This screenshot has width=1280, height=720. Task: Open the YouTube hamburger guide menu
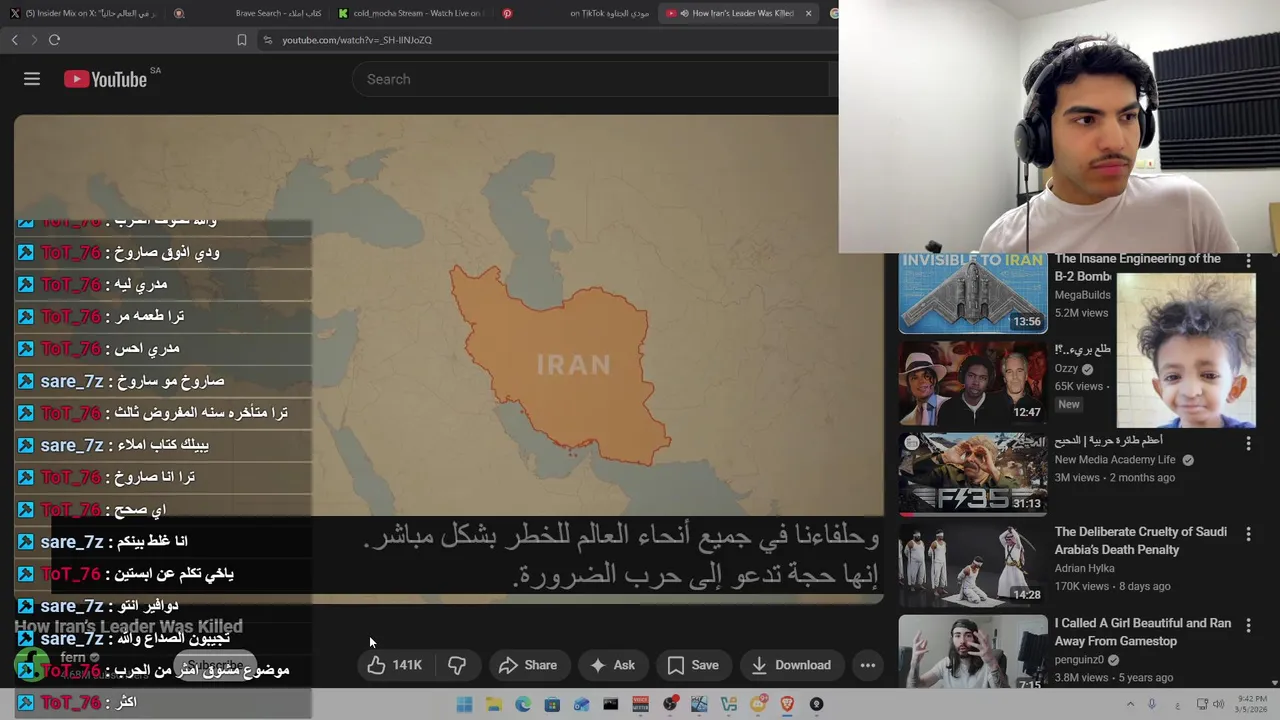tap(32, 79)
